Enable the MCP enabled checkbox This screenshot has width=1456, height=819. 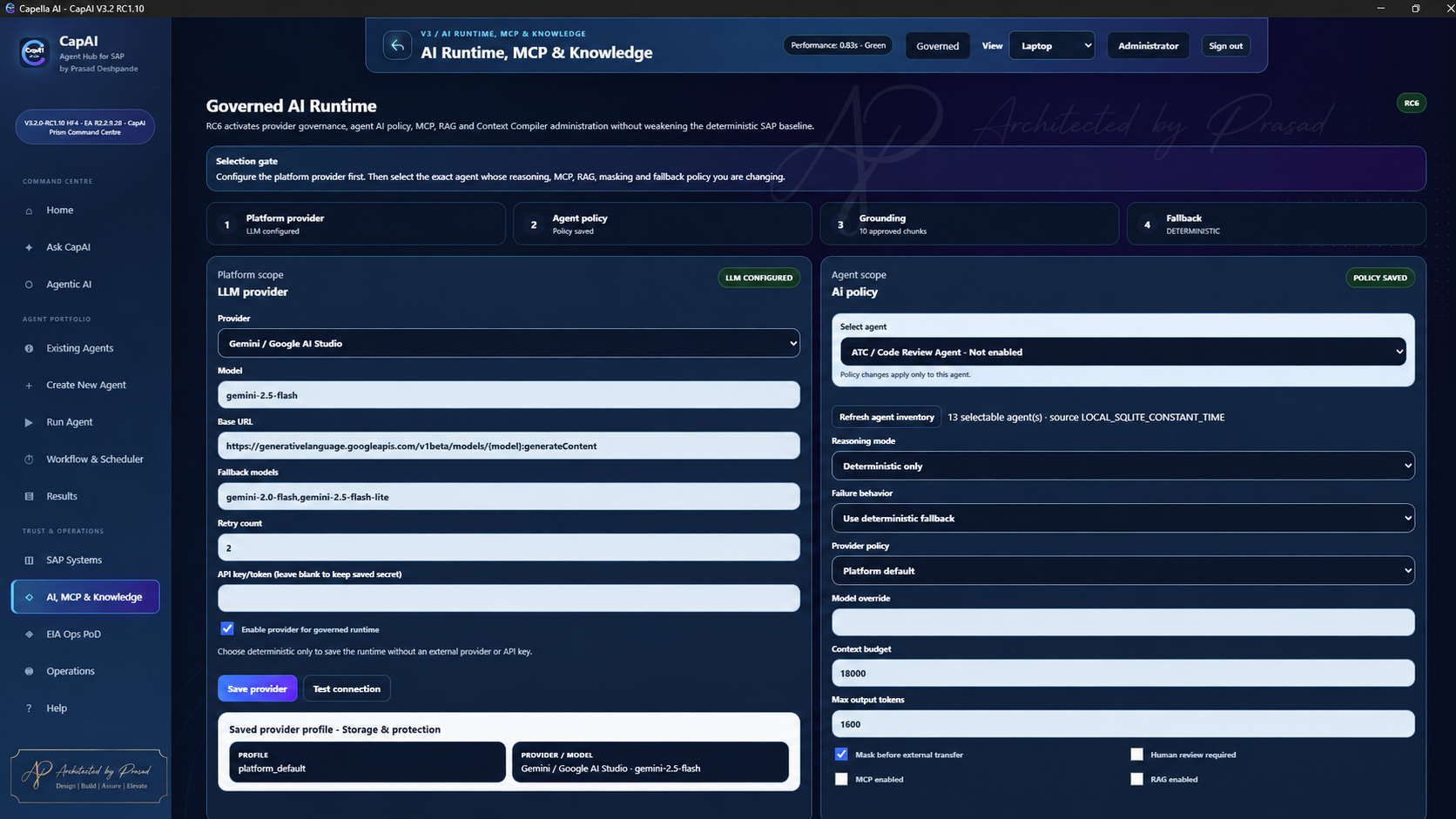841,779
